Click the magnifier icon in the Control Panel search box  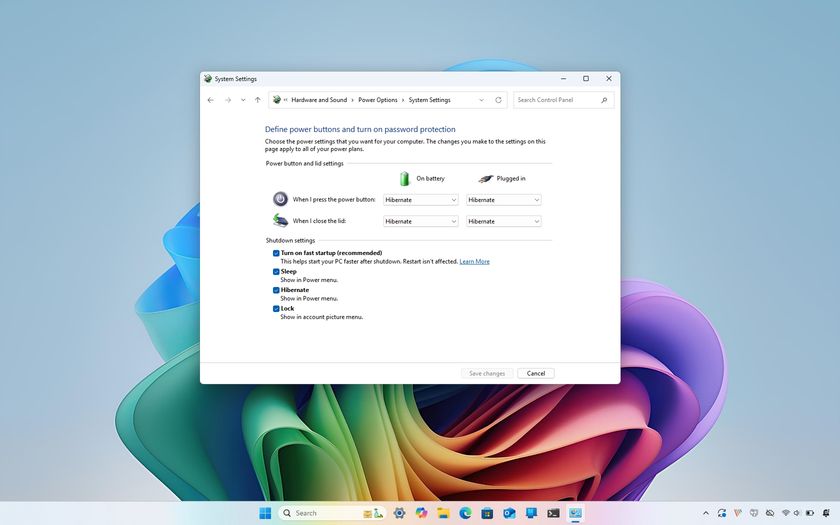pos(604,100)
